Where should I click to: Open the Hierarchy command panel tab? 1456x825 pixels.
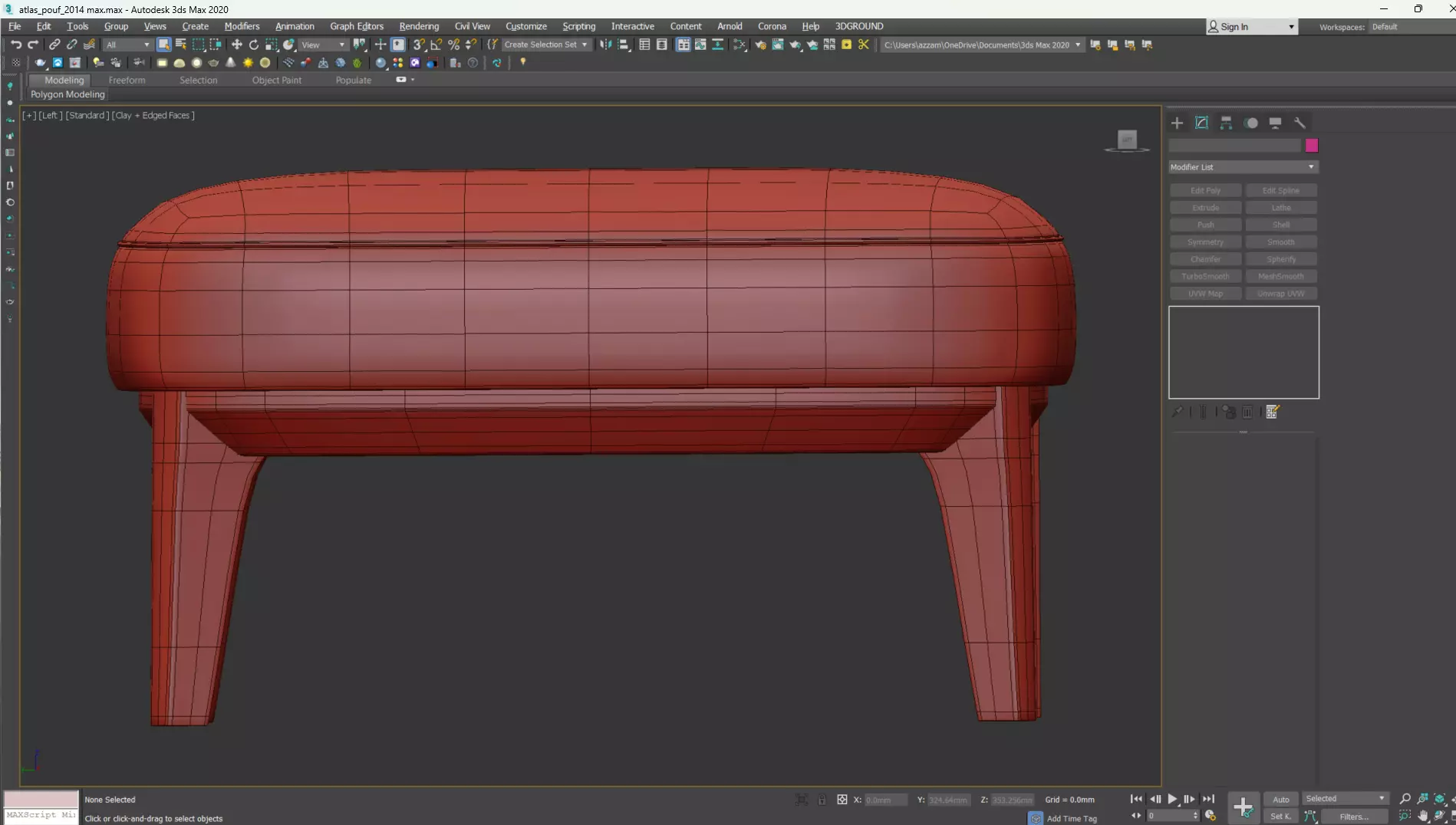click(x=1226, y=123)
